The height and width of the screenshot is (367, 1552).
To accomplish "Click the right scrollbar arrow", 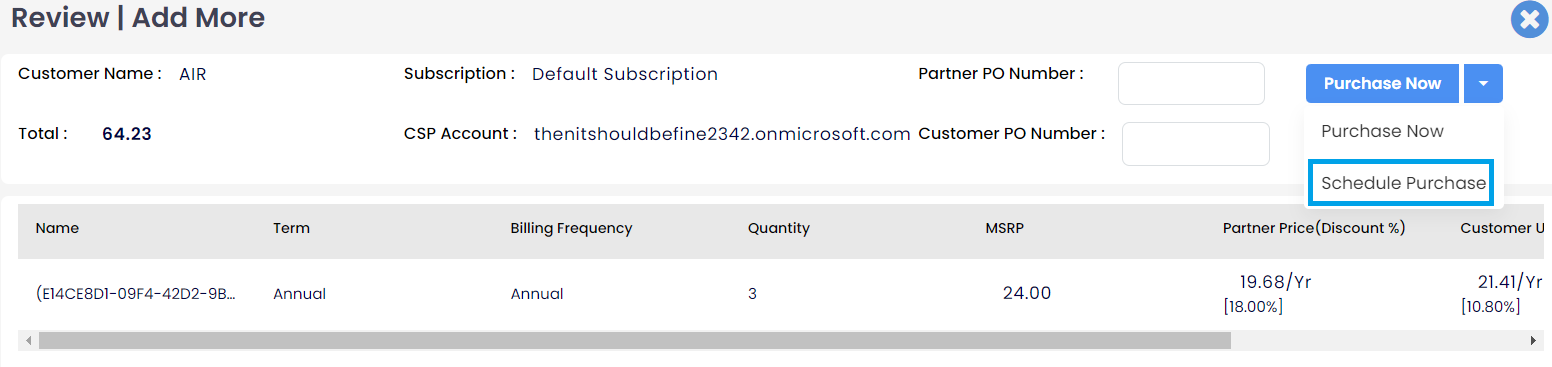I will (1533, 341).
